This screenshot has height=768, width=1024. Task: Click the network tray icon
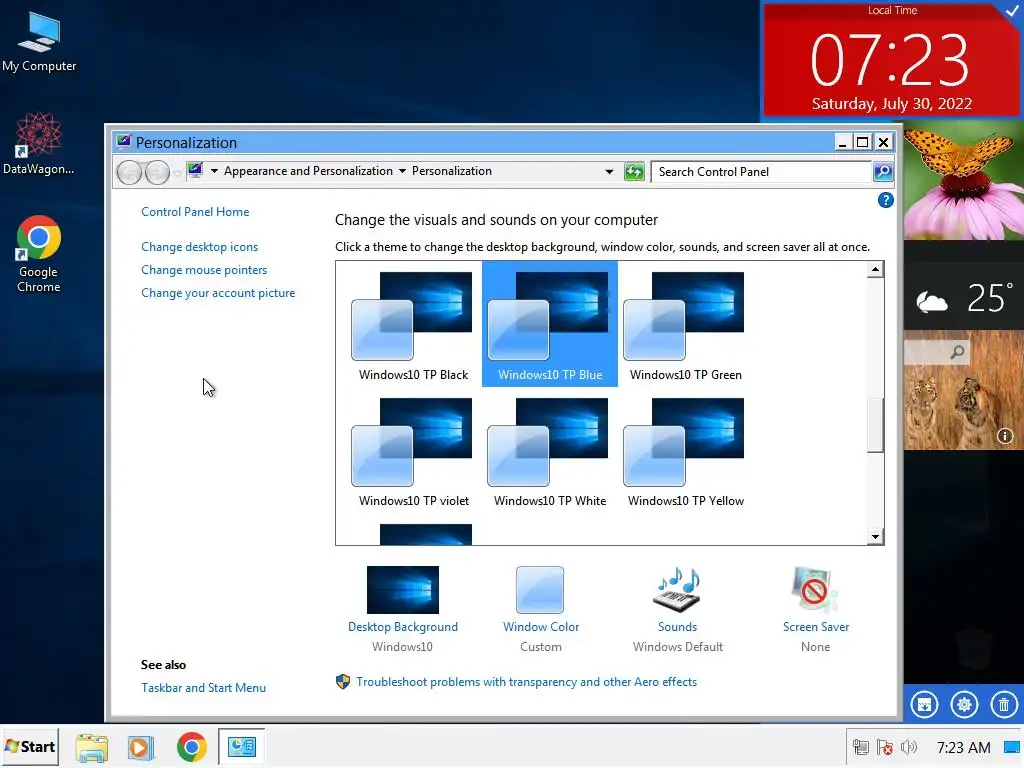click(x=861, y=747)
